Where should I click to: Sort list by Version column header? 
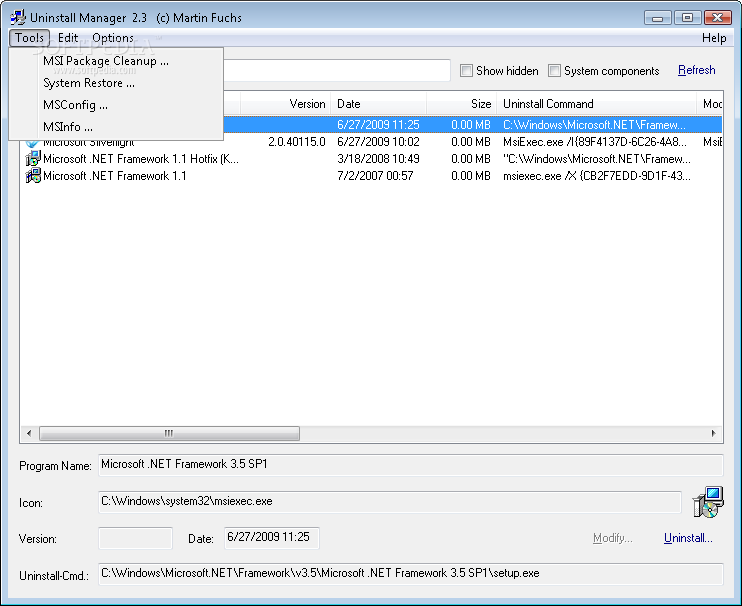pyautogui.click(x=285, y=104)
